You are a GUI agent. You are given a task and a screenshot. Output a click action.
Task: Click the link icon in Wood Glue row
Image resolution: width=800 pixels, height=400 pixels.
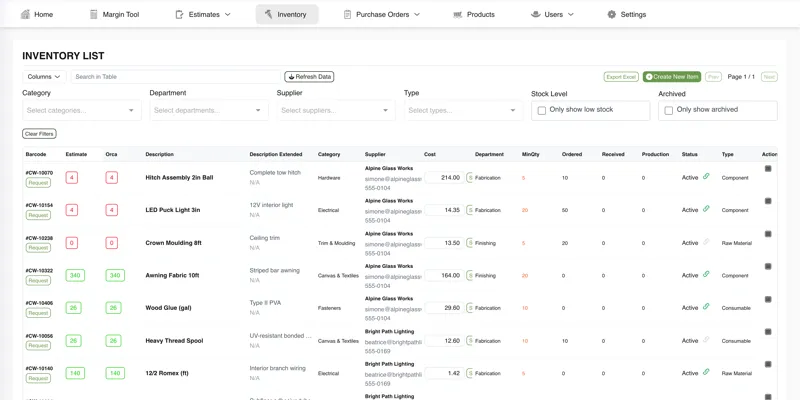pyautogui.click(x=706, y=307)
